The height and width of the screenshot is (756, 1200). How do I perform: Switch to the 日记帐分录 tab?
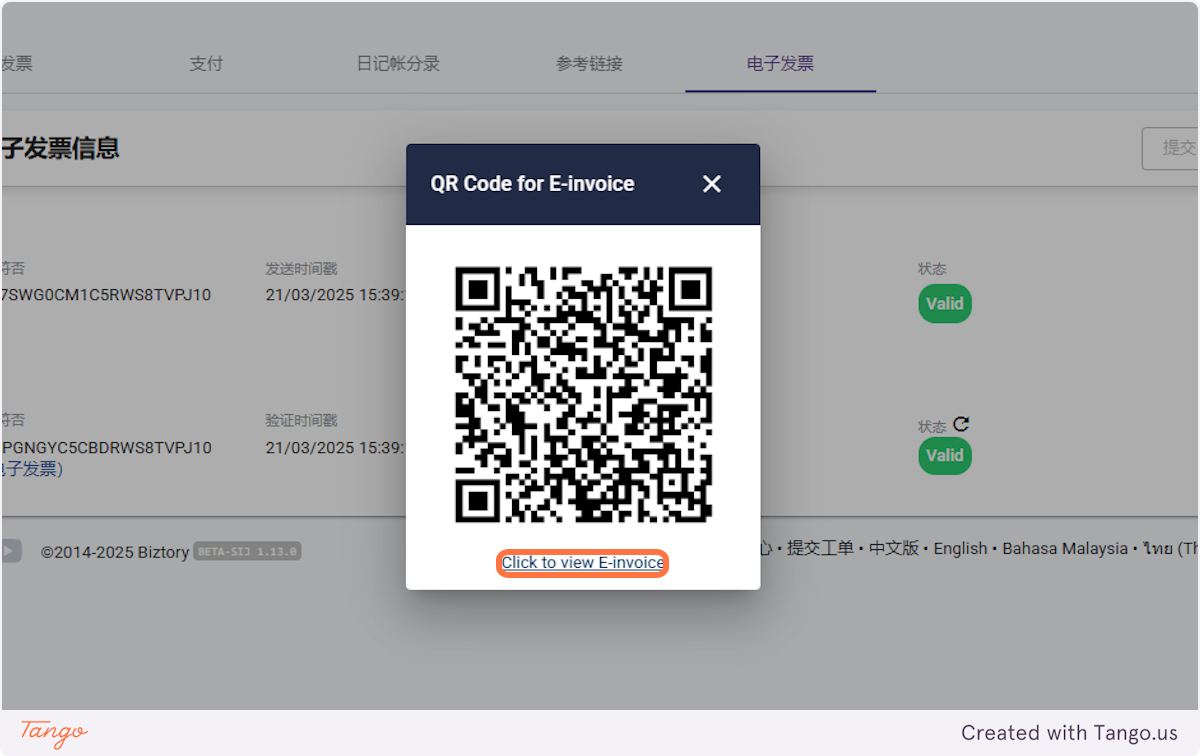(x=398, y=64)
